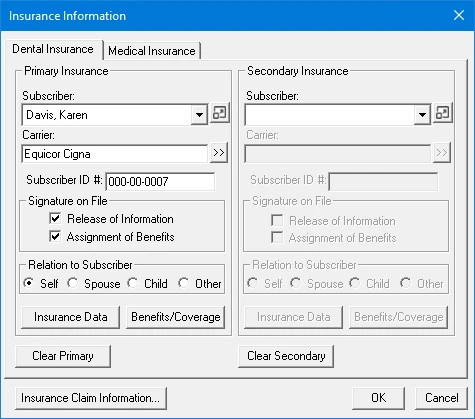
Task: Select primary Spouse relation radio button
Action: 72,283
